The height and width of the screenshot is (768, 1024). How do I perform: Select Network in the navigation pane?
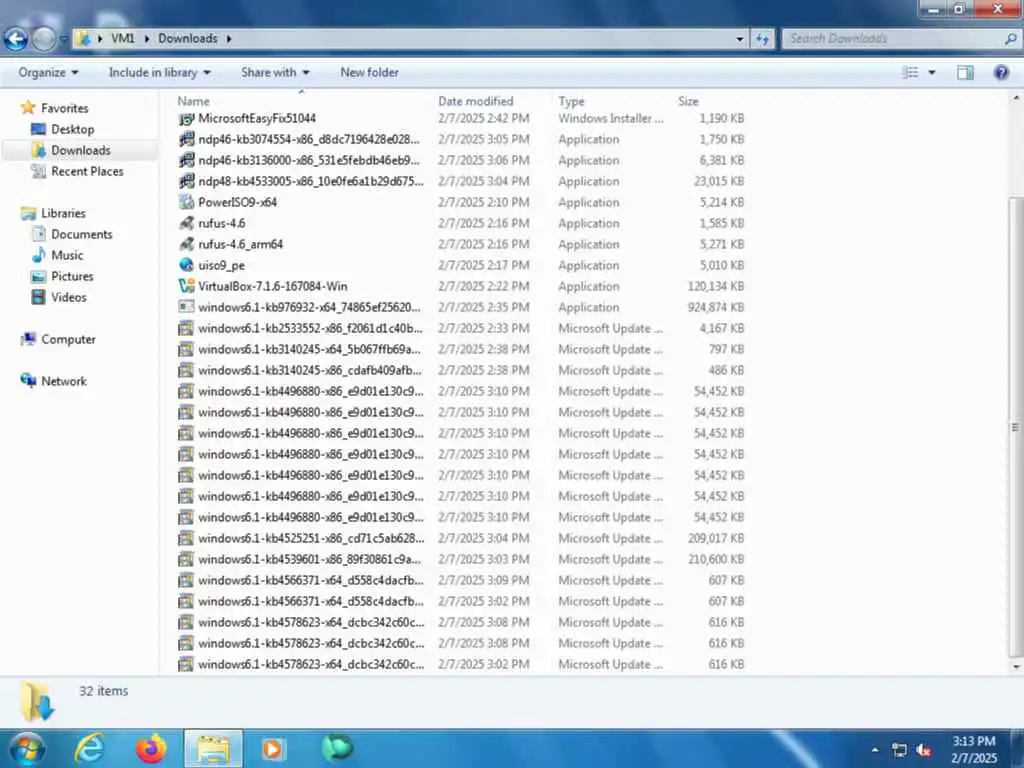(63, 381)
